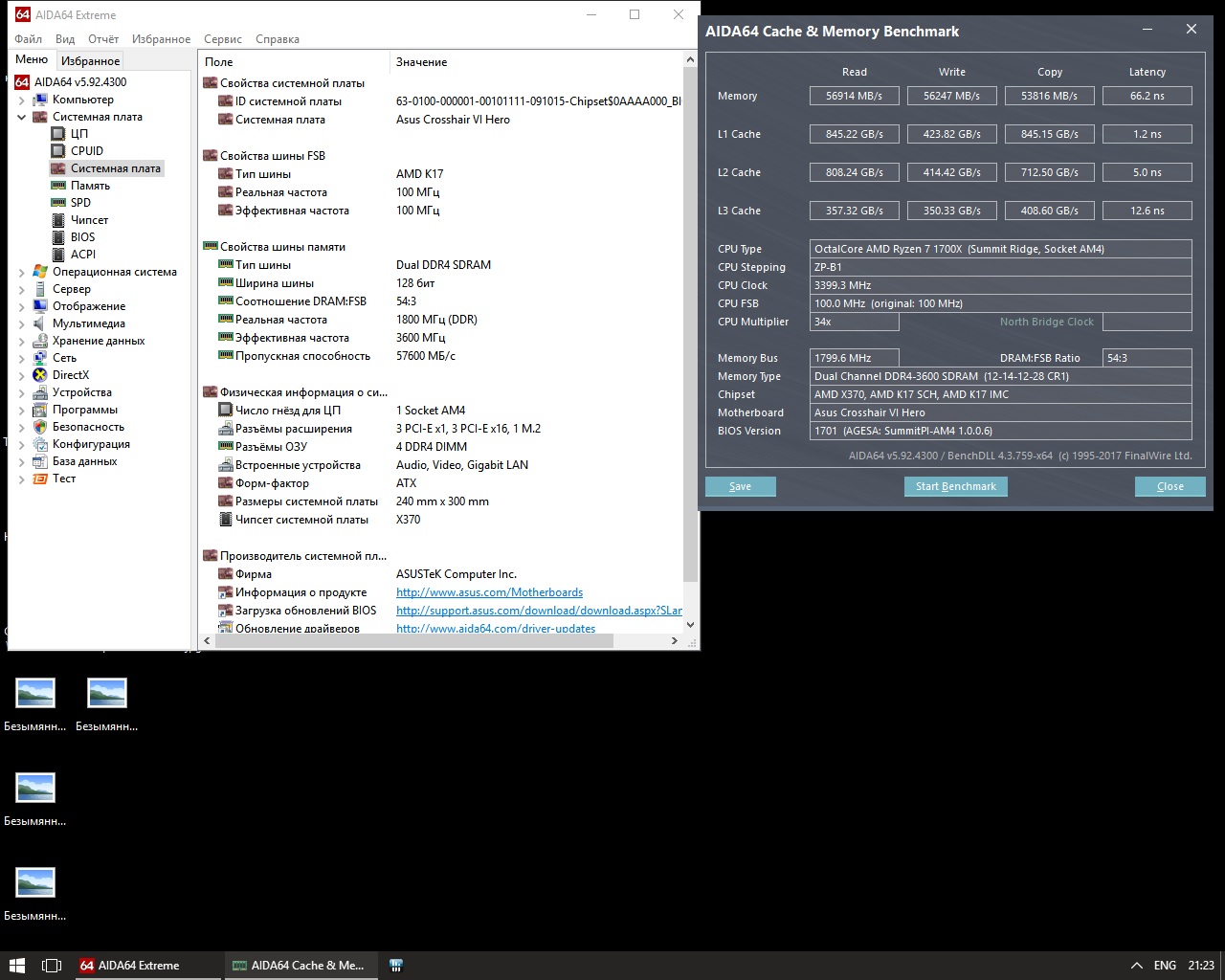Click the Save button in benchmark window
Screen dimensions: 1225x980
741,486
